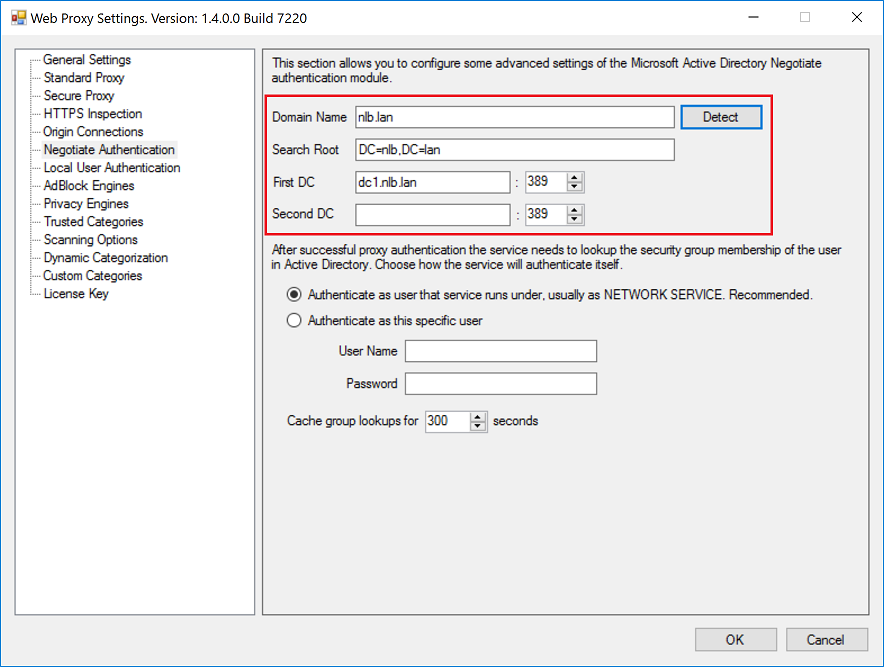Viewport: 884px width, 667px height.
Task: Decrease Second DC port number
Action: tap(574, 219)
